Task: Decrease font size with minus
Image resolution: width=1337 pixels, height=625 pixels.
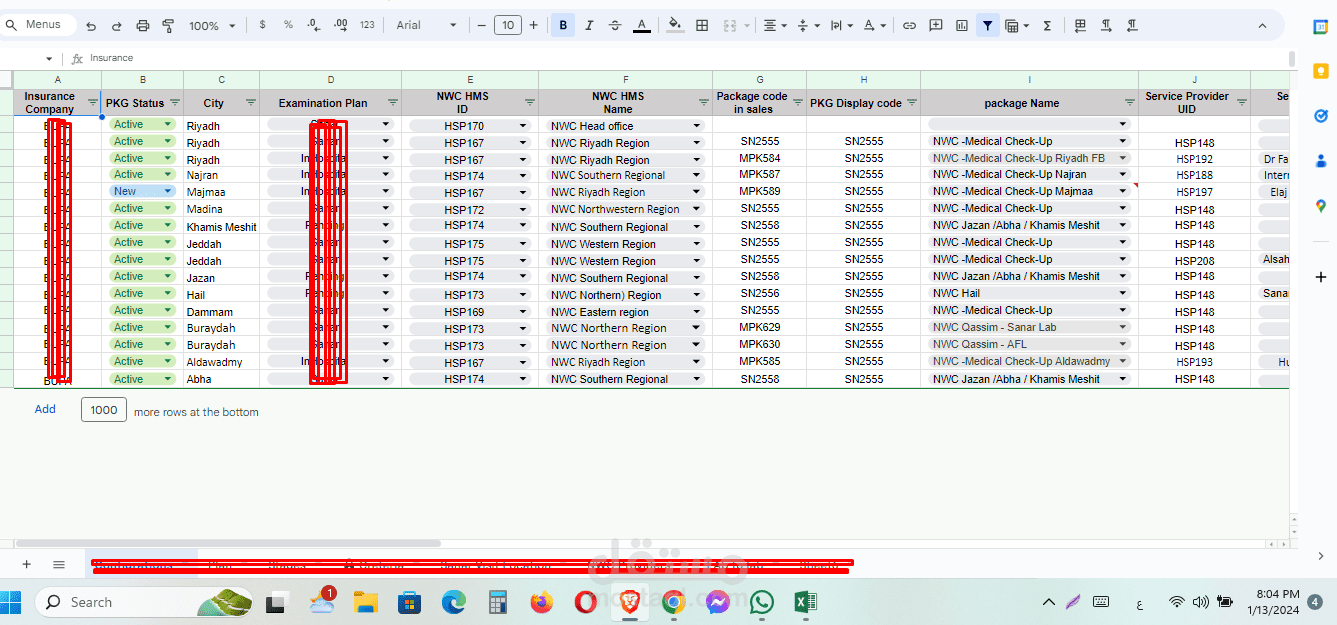Action: pos(482,25)
